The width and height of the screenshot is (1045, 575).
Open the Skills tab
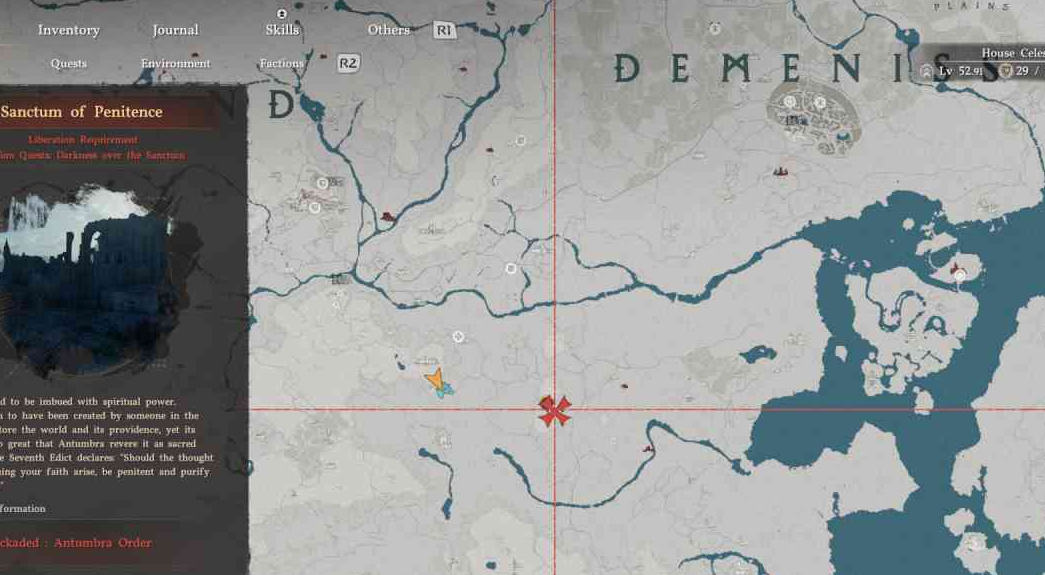[x=282, y=30]
